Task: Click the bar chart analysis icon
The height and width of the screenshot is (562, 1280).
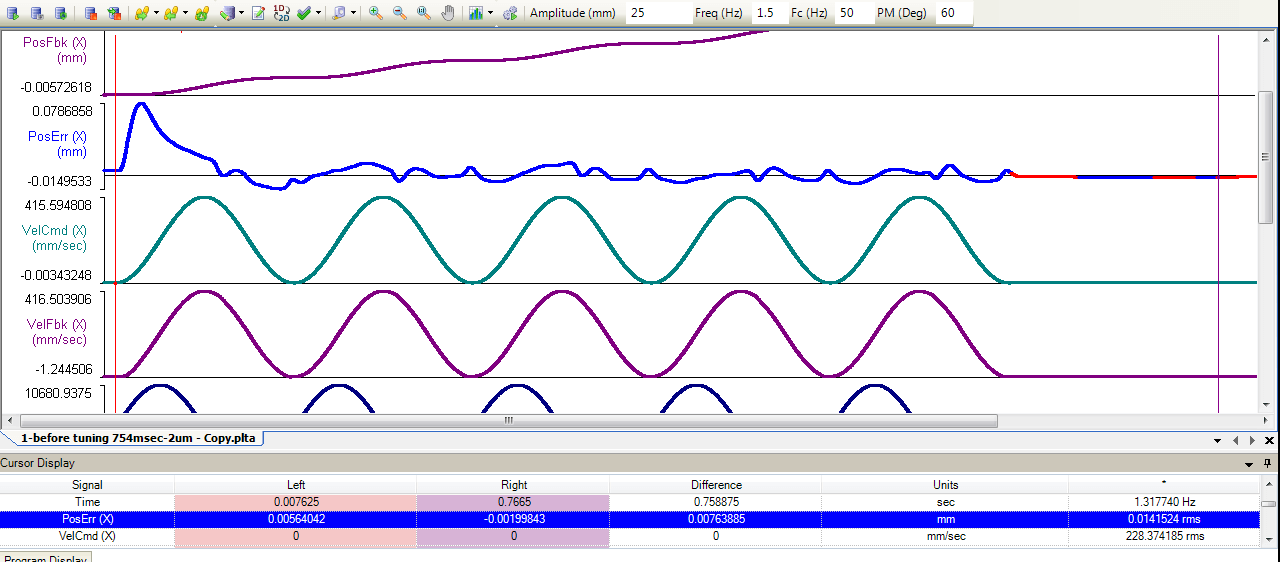Action: coord(475,13)
